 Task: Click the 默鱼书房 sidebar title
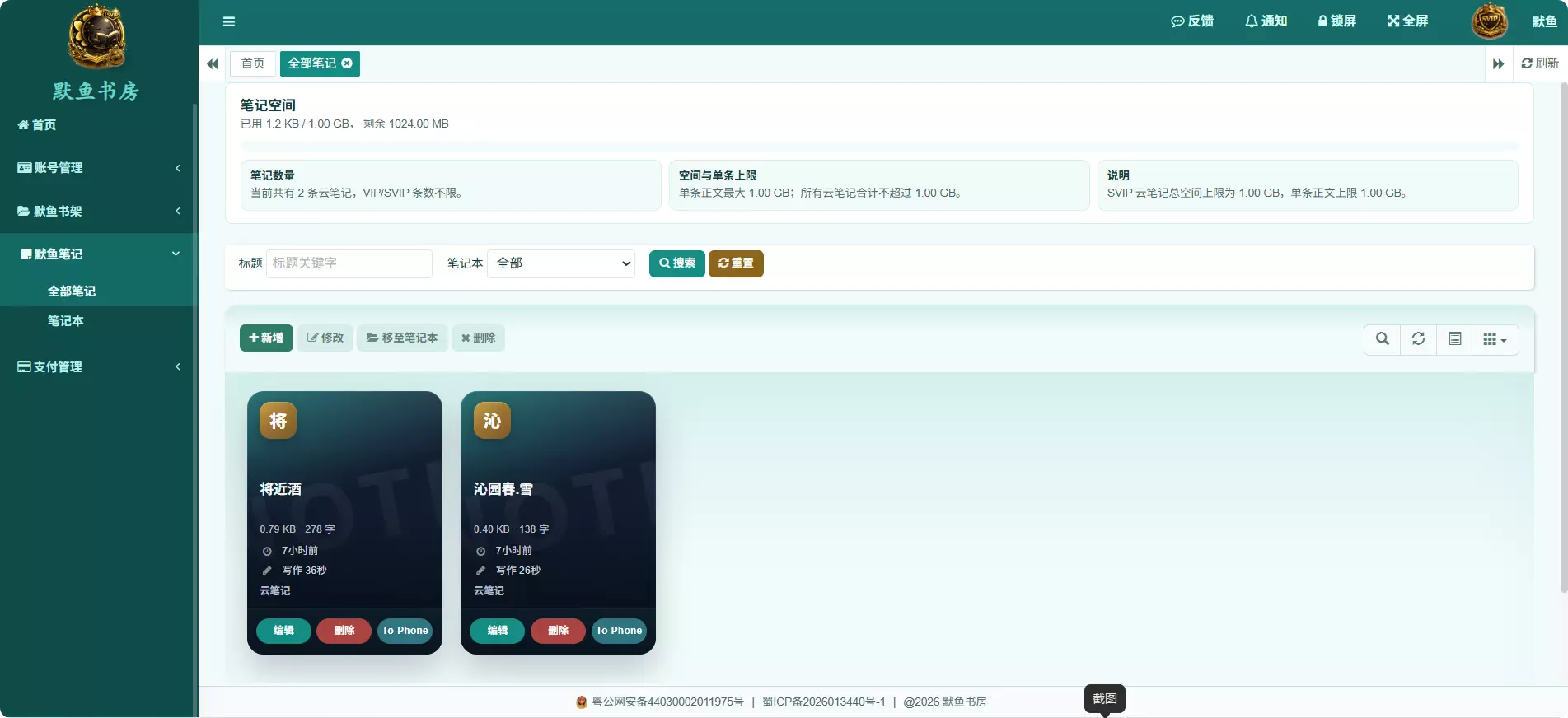click(x=96, y=91)
